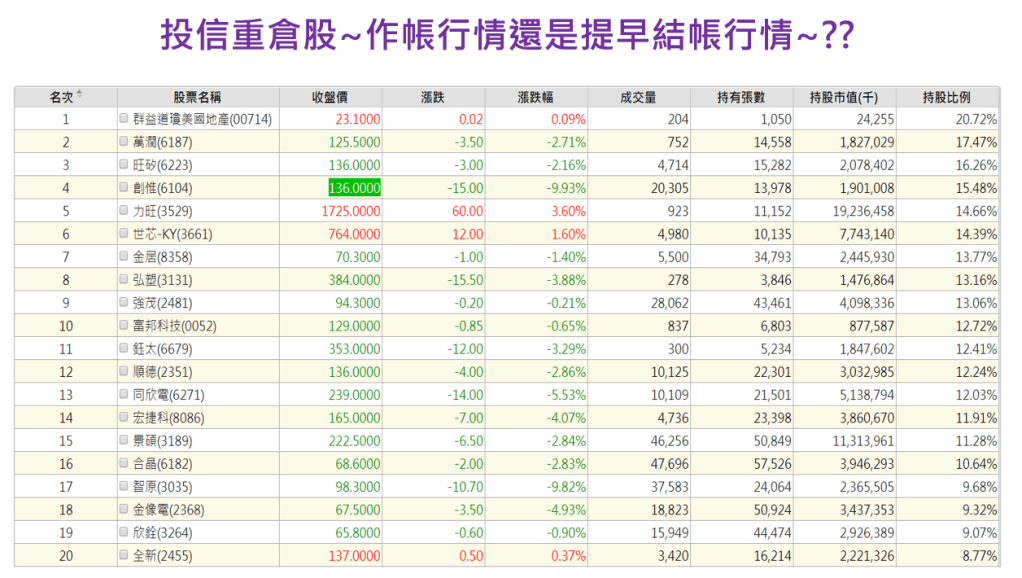This screenshot has height=578, width=1022.
Task: Mark the checkbox beside 全新(2455)
Action: (124, 556)
